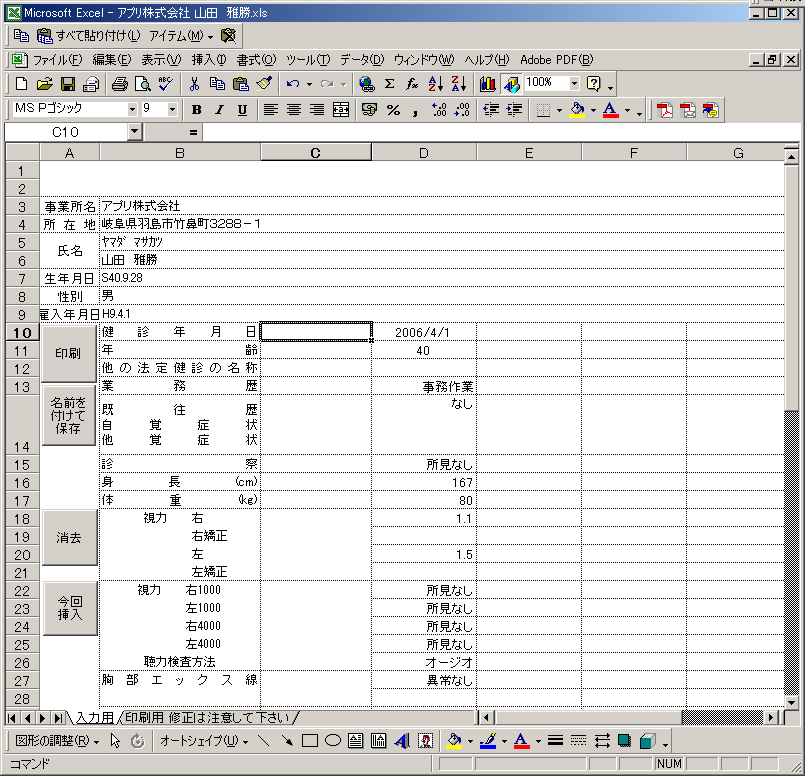
Task: Click the Sort Ascending icon
Action: (436, 84)
